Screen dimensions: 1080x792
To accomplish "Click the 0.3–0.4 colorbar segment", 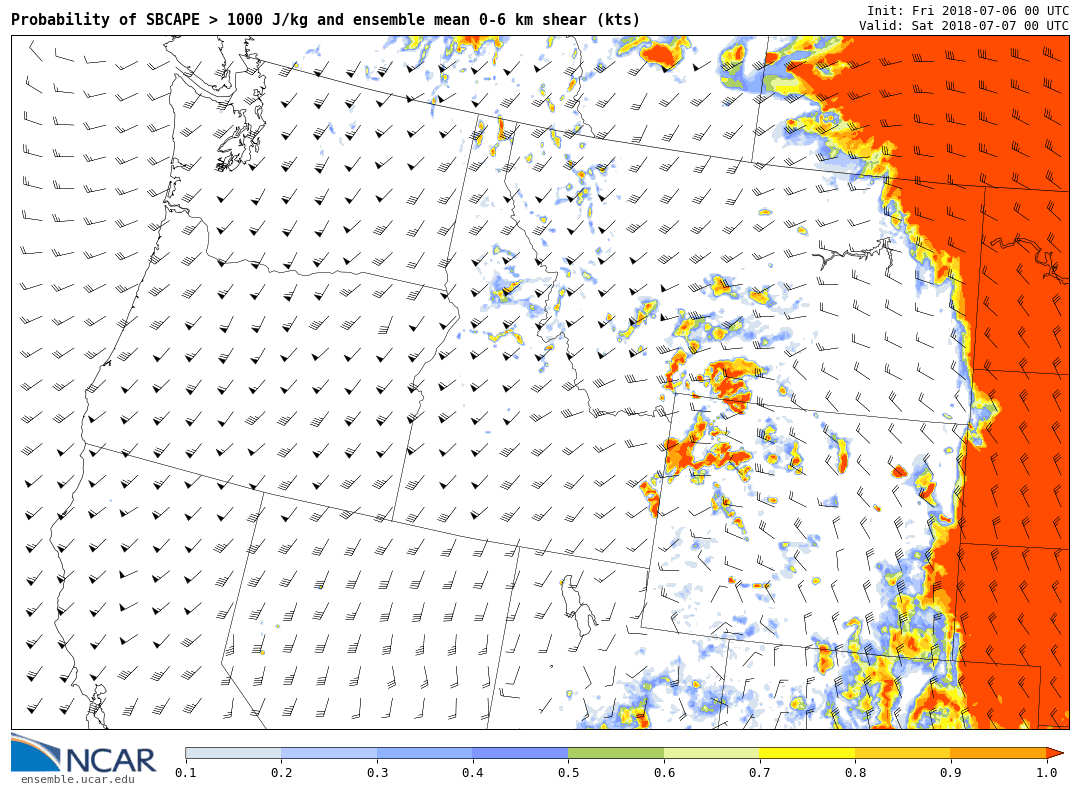I will pyautogui.click(x=425, y=753).
